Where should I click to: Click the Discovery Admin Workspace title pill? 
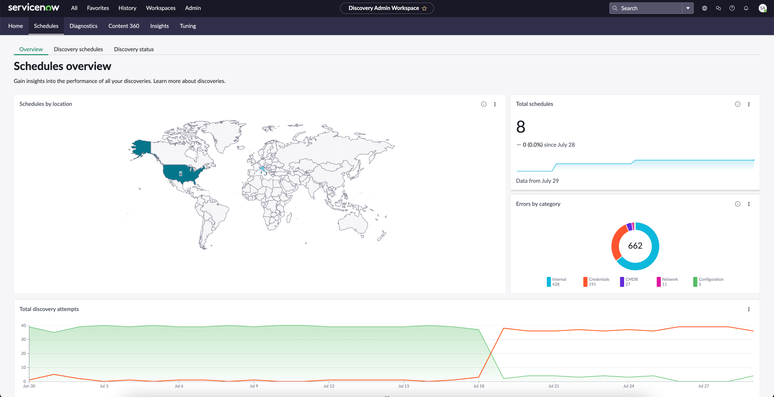click(x=387, y=8)
